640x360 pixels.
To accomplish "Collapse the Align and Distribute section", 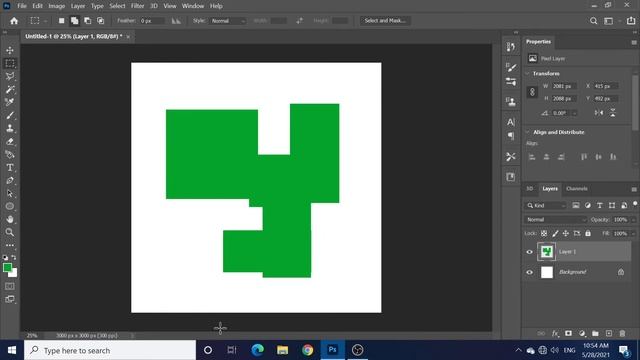I will 527,132.
